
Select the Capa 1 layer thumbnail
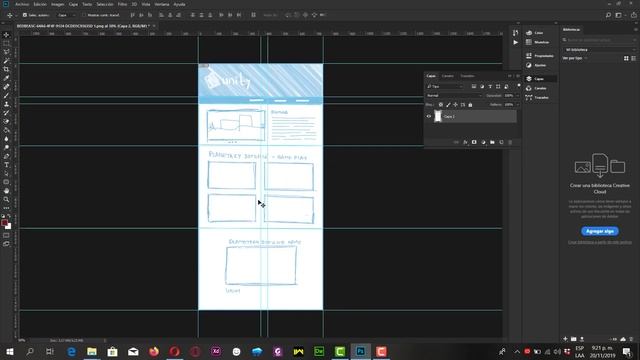438,116
